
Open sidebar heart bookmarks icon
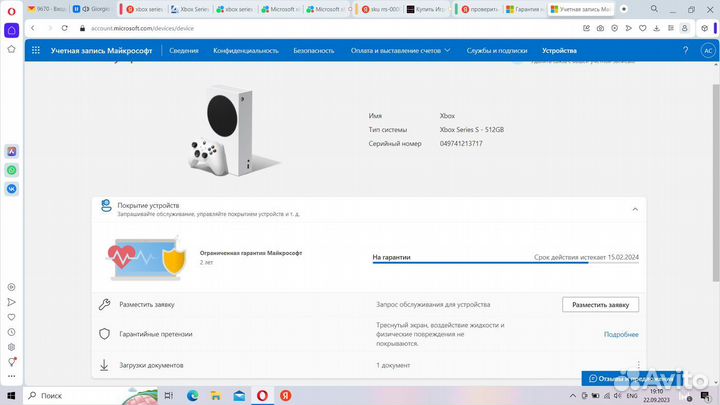[11, 317]
